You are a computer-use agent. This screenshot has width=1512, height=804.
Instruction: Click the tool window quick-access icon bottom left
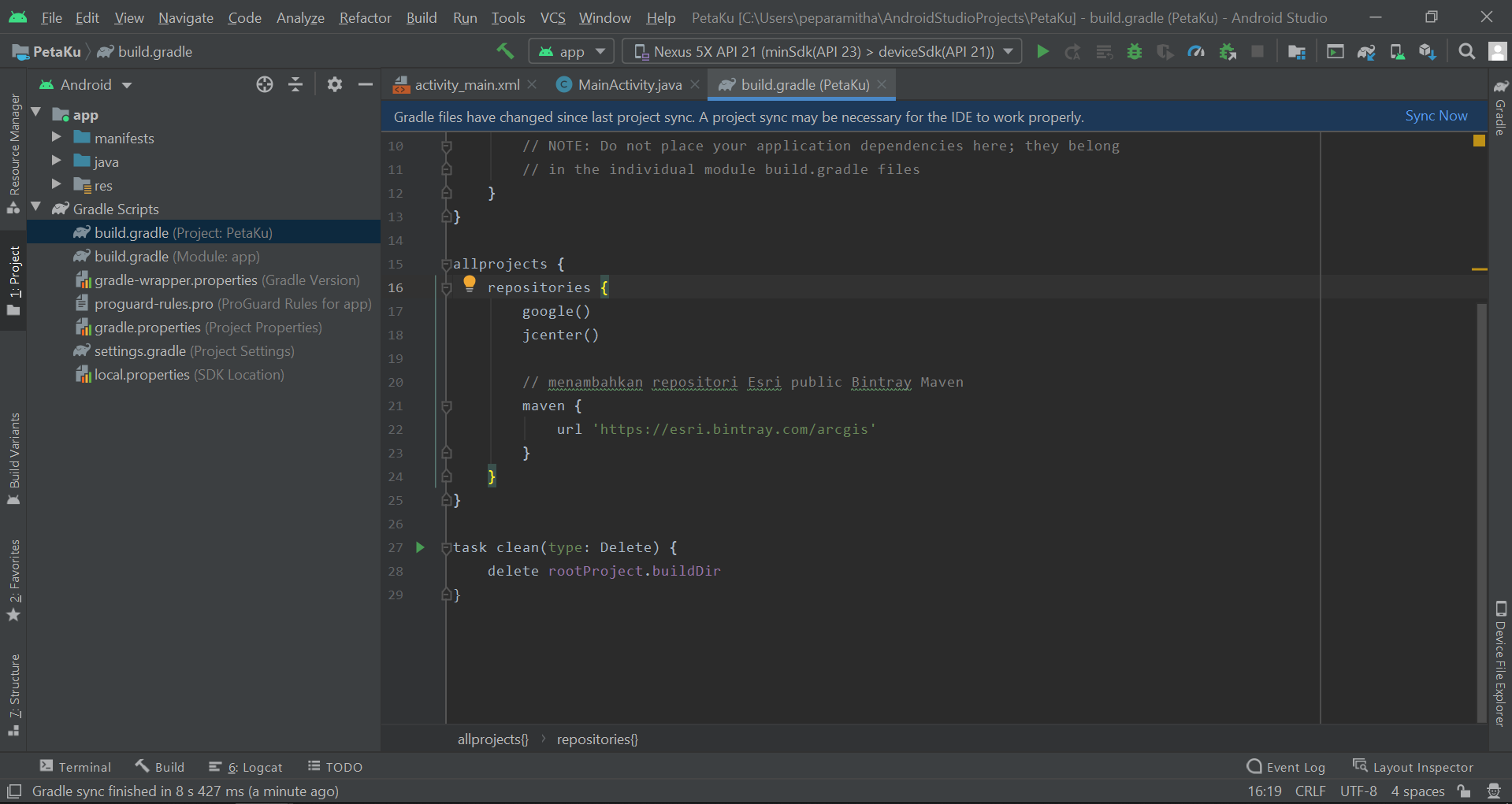[14, 791]
